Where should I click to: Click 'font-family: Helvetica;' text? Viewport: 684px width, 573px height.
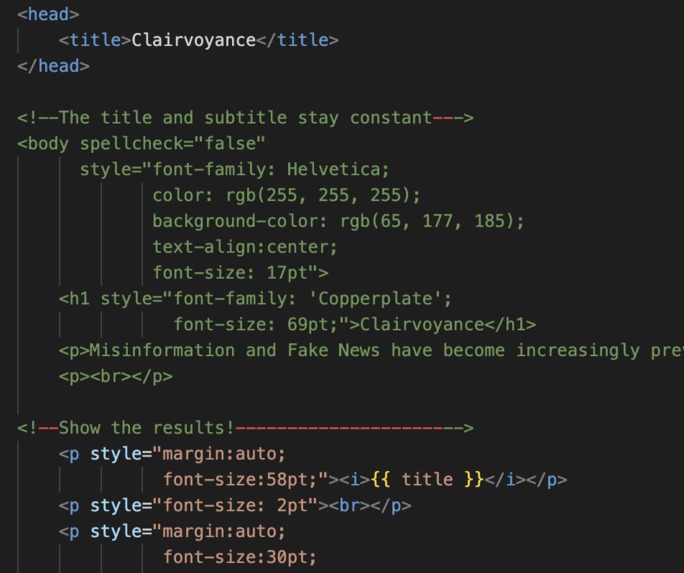point(270,169)
